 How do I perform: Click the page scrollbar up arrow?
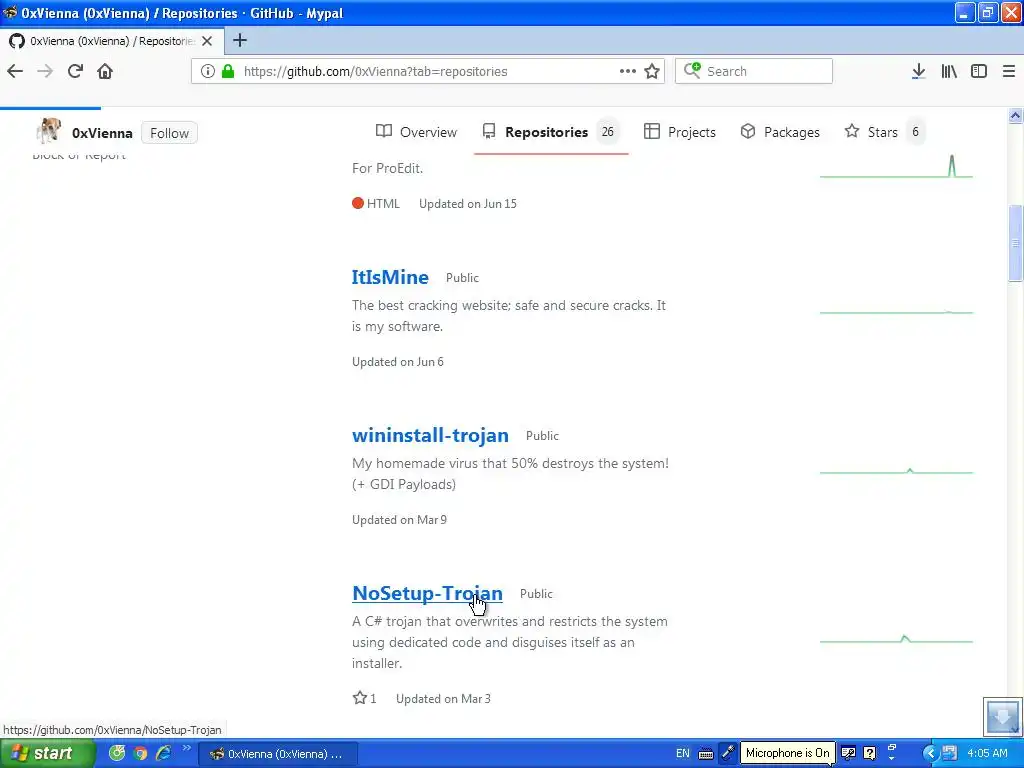1016,116
